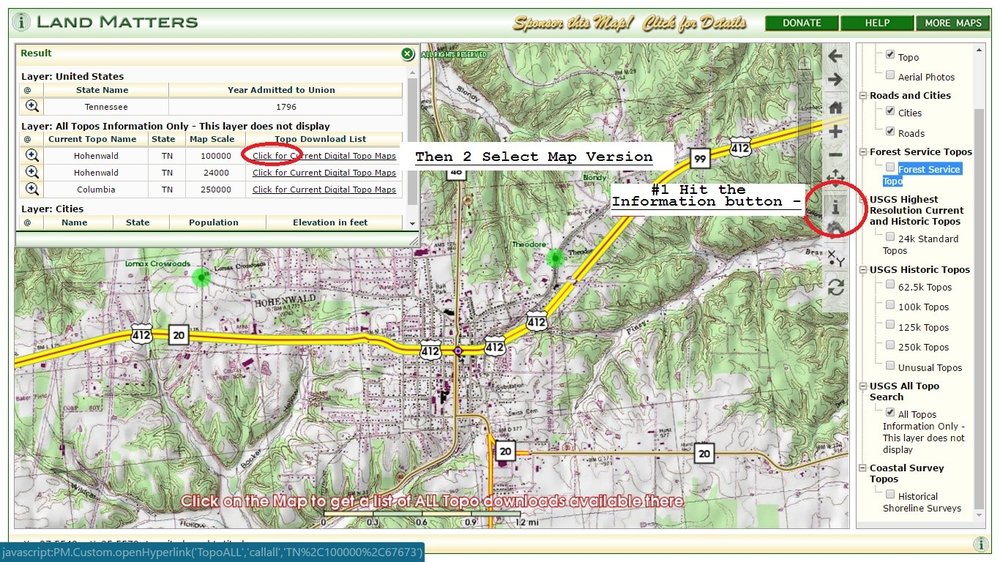This screenshot has width=1000, height=562.
Task: Zoom out with the minus tool
Action: pos(835,155)
